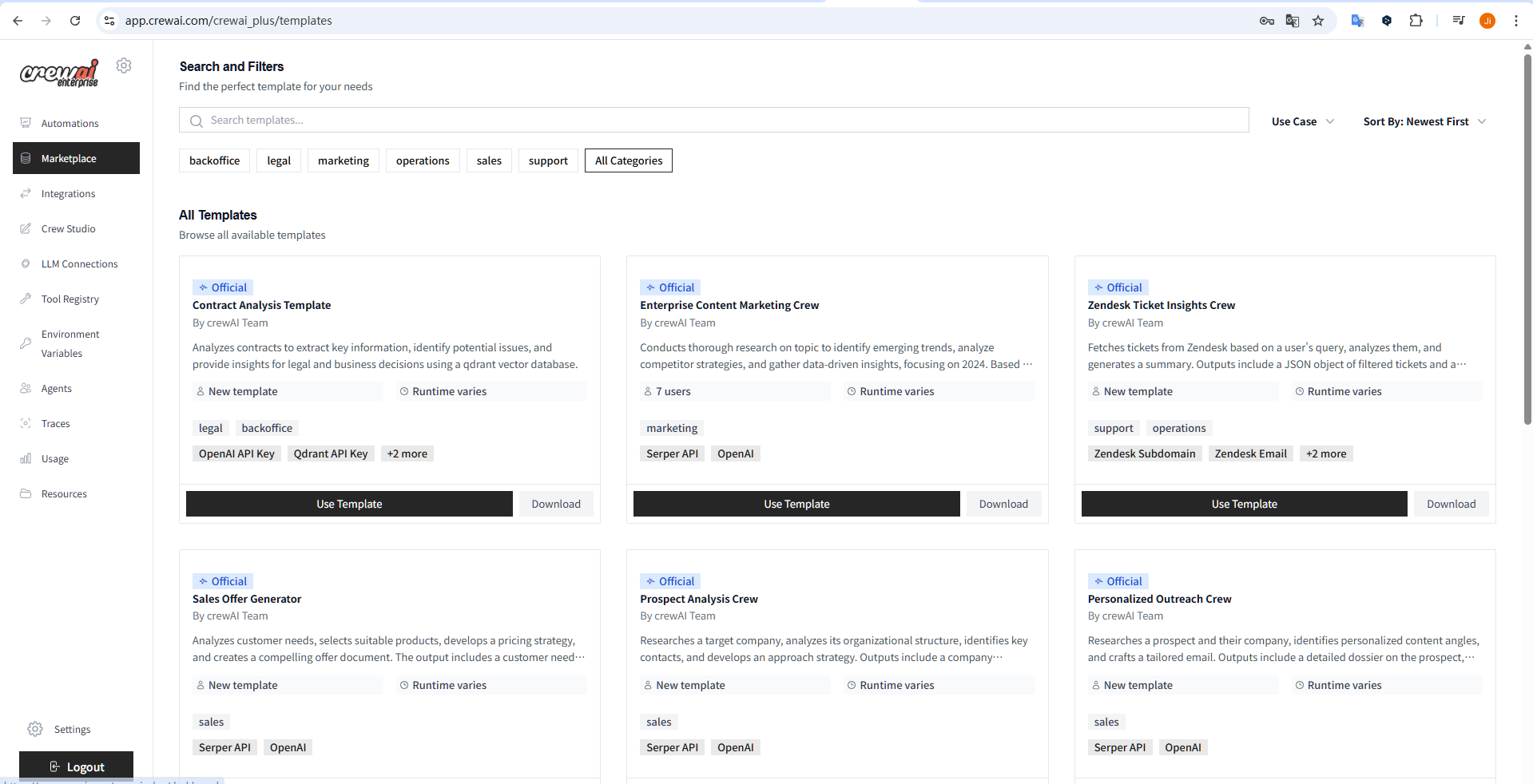Click Official badge on Contract Analysis Template
Image resolution: width=1533 pixels, height=784 pixels.
[223, 287]
